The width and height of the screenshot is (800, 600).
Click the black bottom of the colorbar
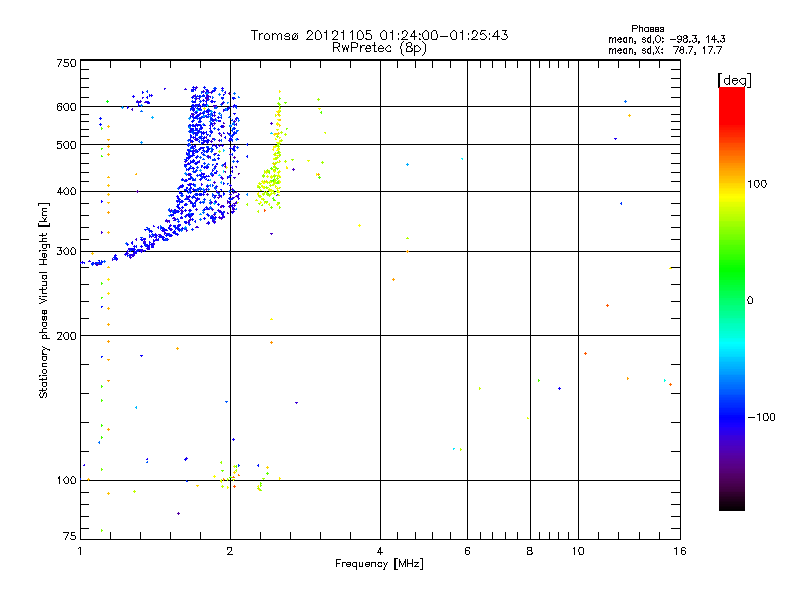click(732, 503)
